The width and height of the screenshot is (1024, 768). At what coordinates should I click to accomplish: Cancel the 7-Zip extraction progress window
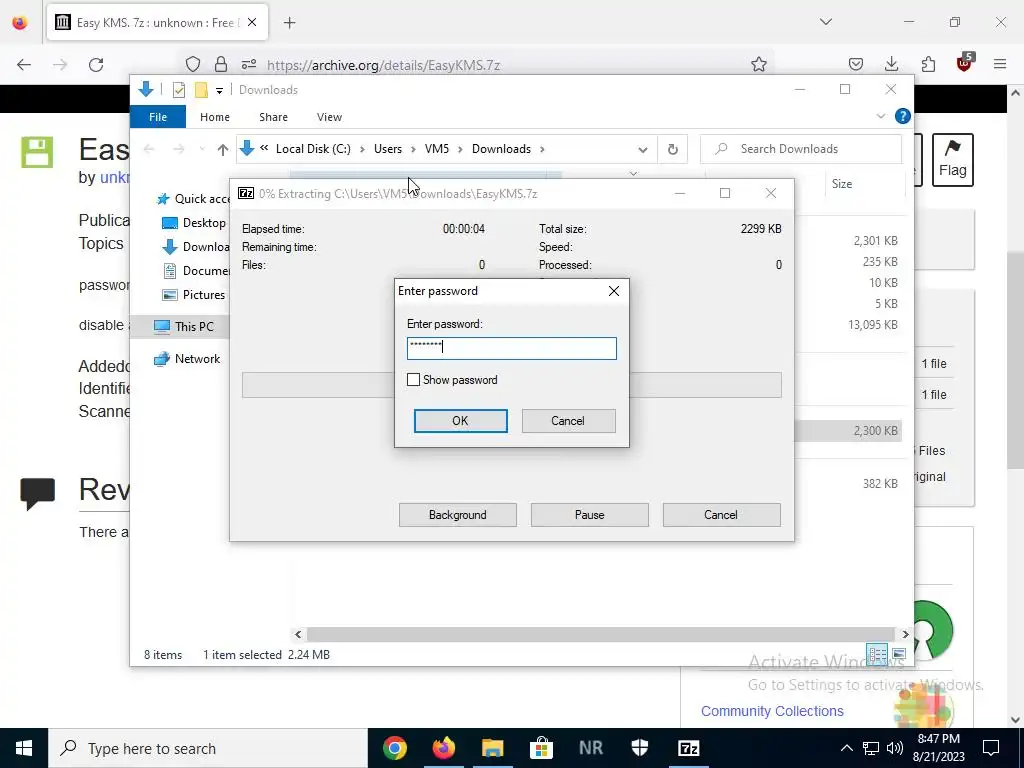click(x=721, y=515)
